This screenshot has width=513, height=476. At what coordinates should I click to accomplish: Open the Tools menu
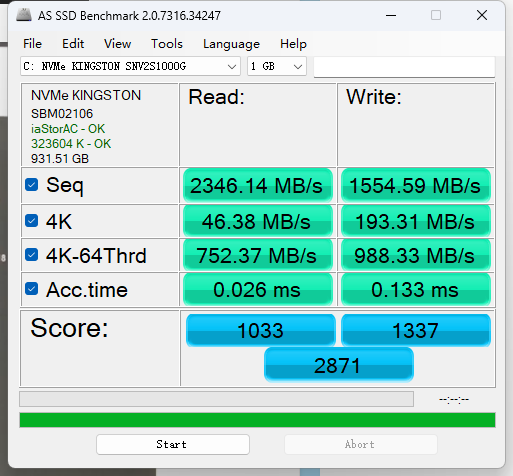tap(167, 44)
